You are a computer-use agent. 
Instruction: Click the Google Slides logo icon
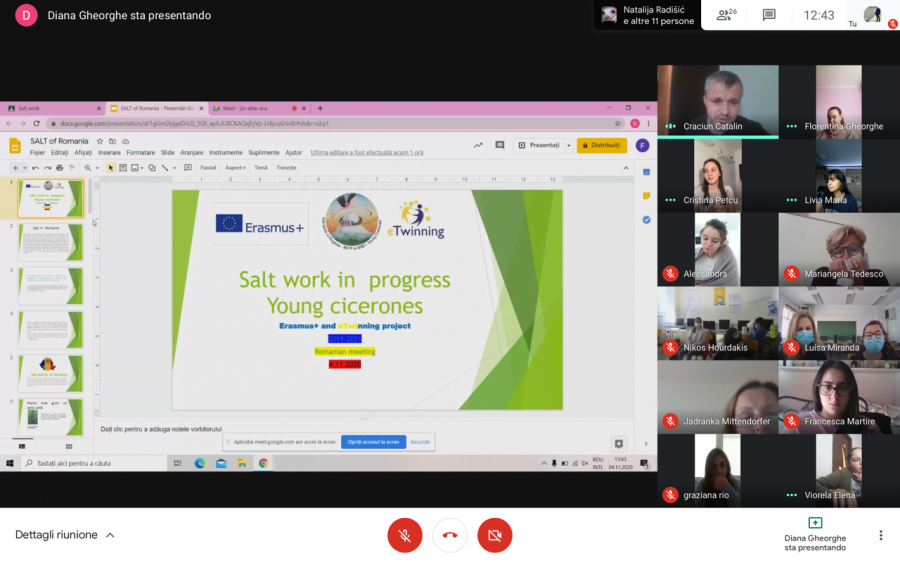[15, 146]
